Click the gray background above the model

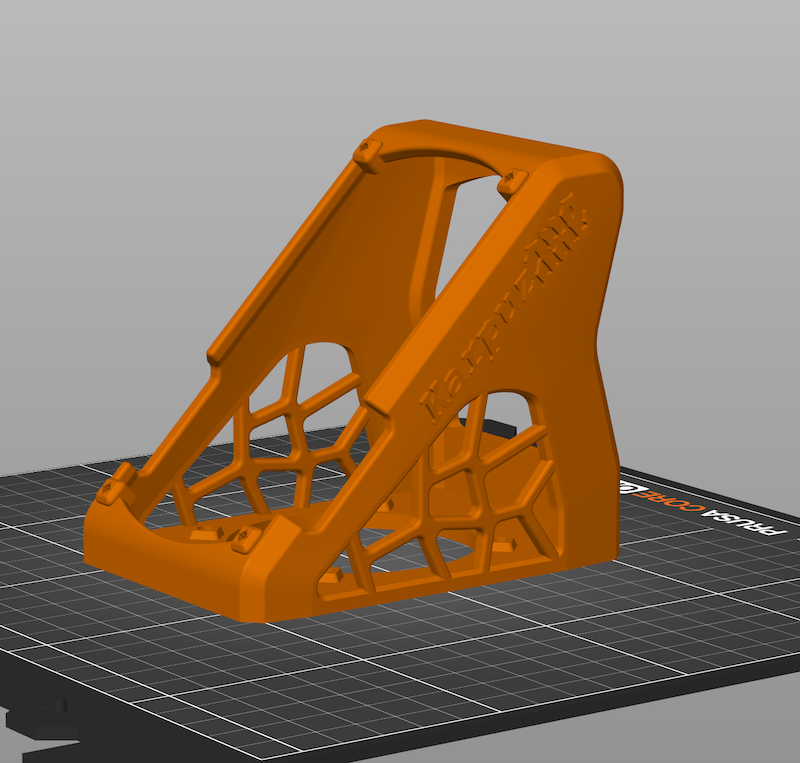tap(400, 60)
